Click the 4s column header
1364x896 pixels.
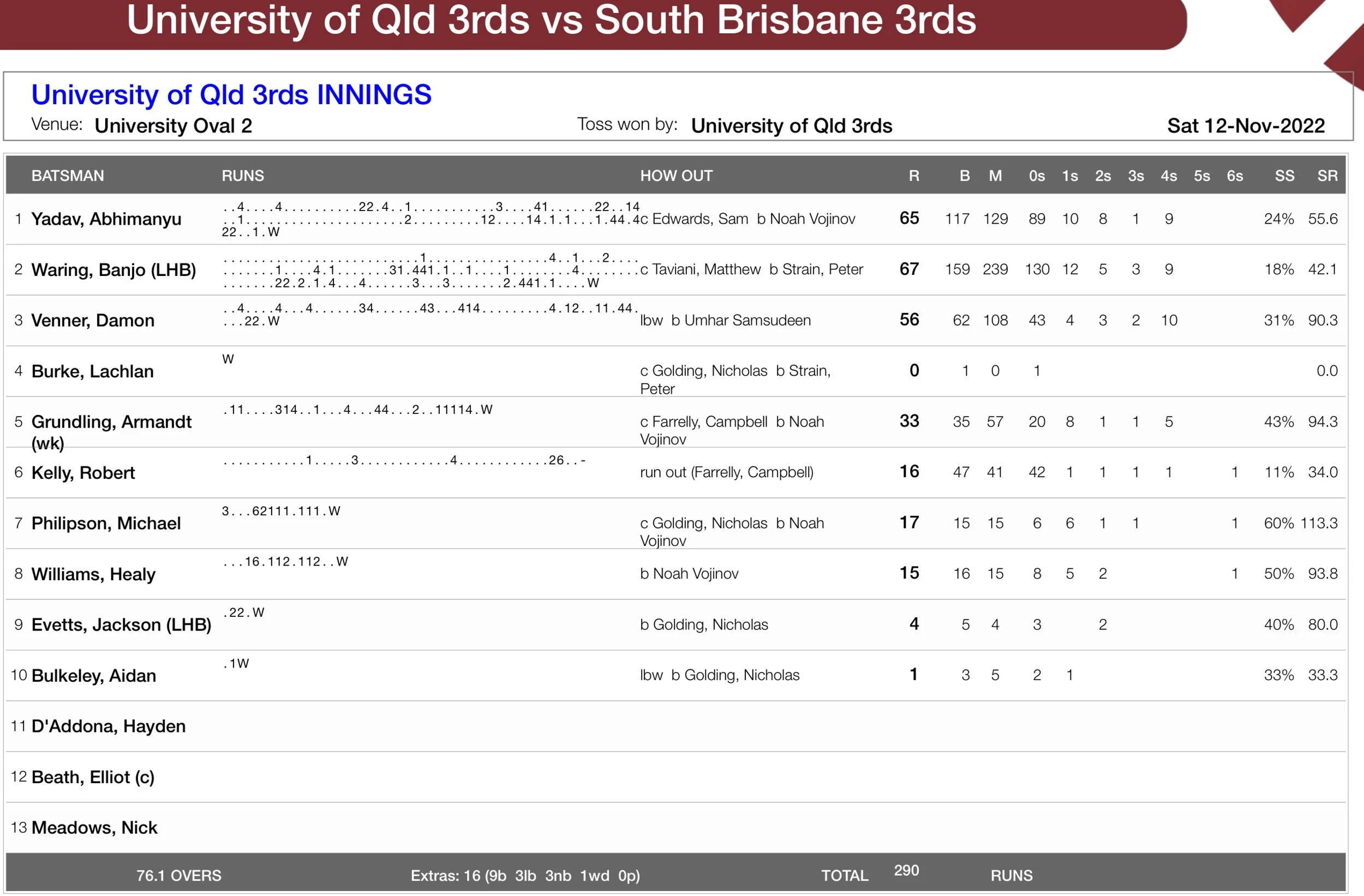coord(1169,175)
